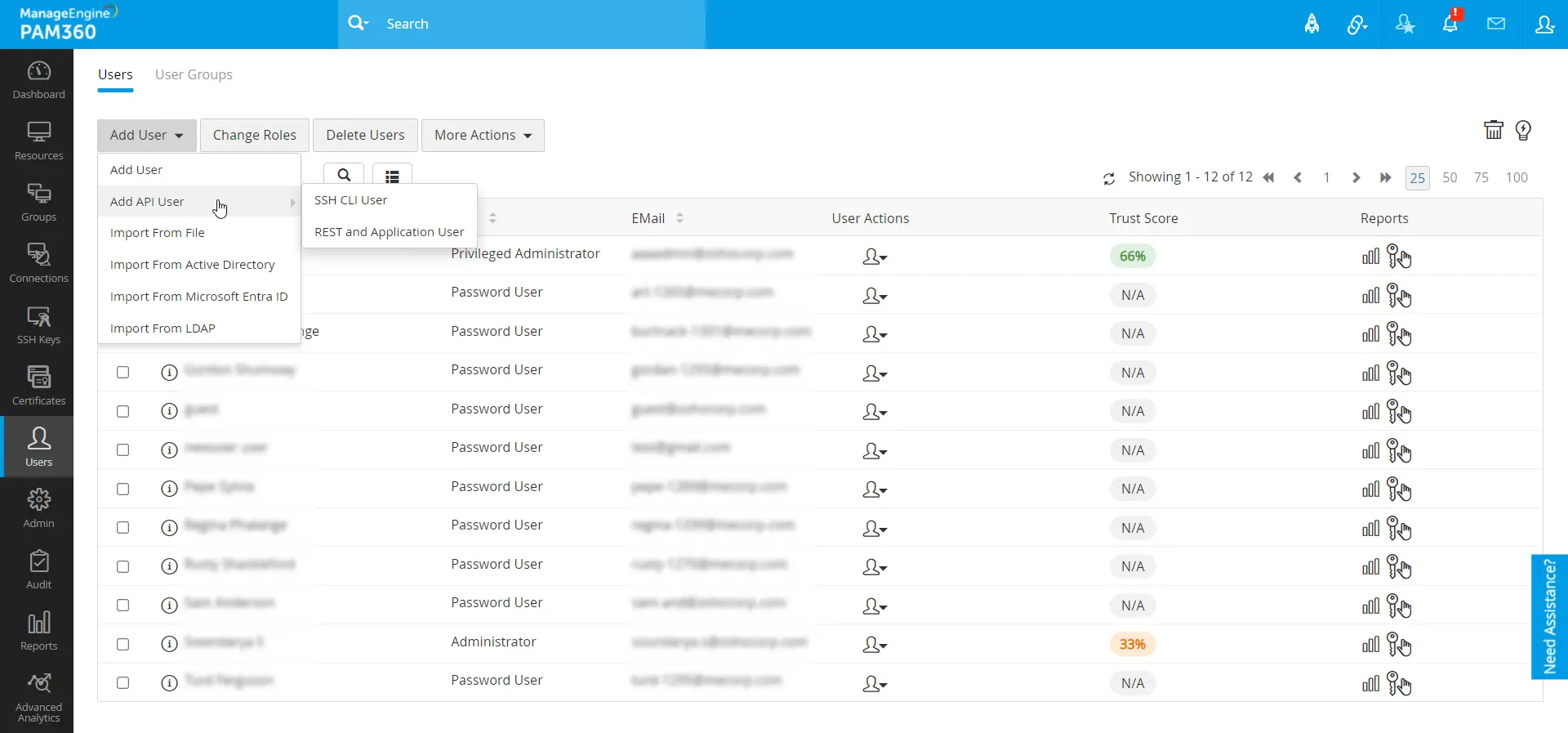Screen dimensions: 1568x733
Task: Select Import From Active Directory menu entry
Action: (x=193, y=265)
